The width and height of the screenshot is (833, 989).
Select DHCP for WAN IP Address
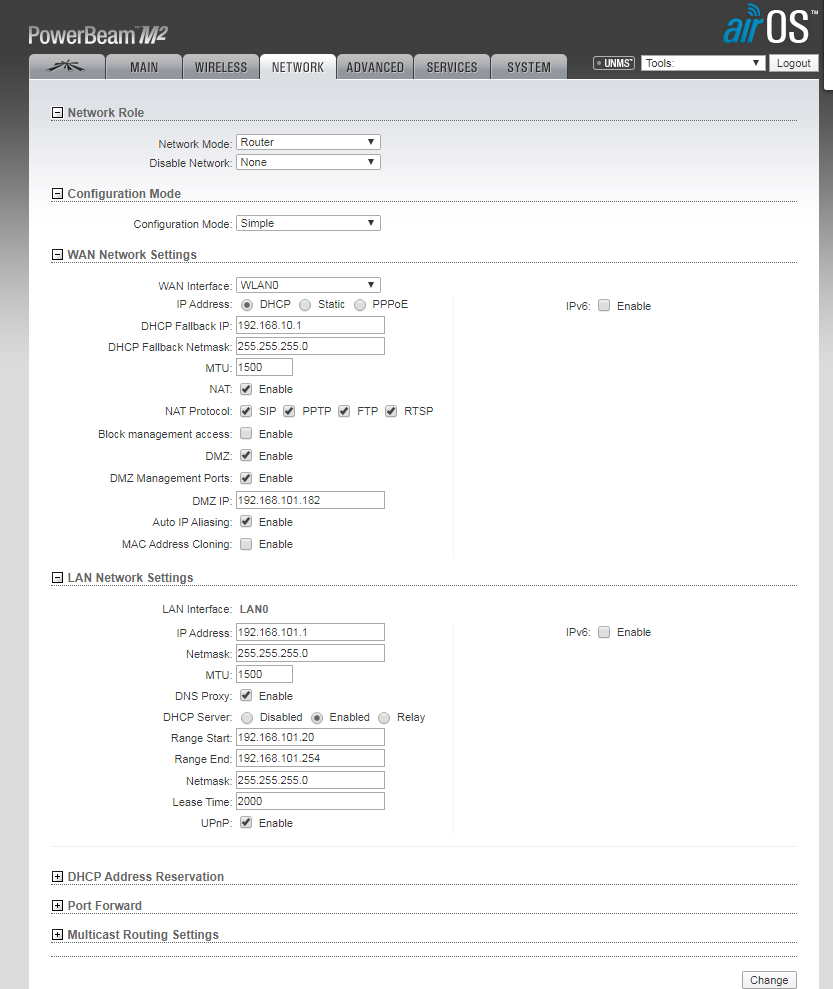tap(247, 305)
